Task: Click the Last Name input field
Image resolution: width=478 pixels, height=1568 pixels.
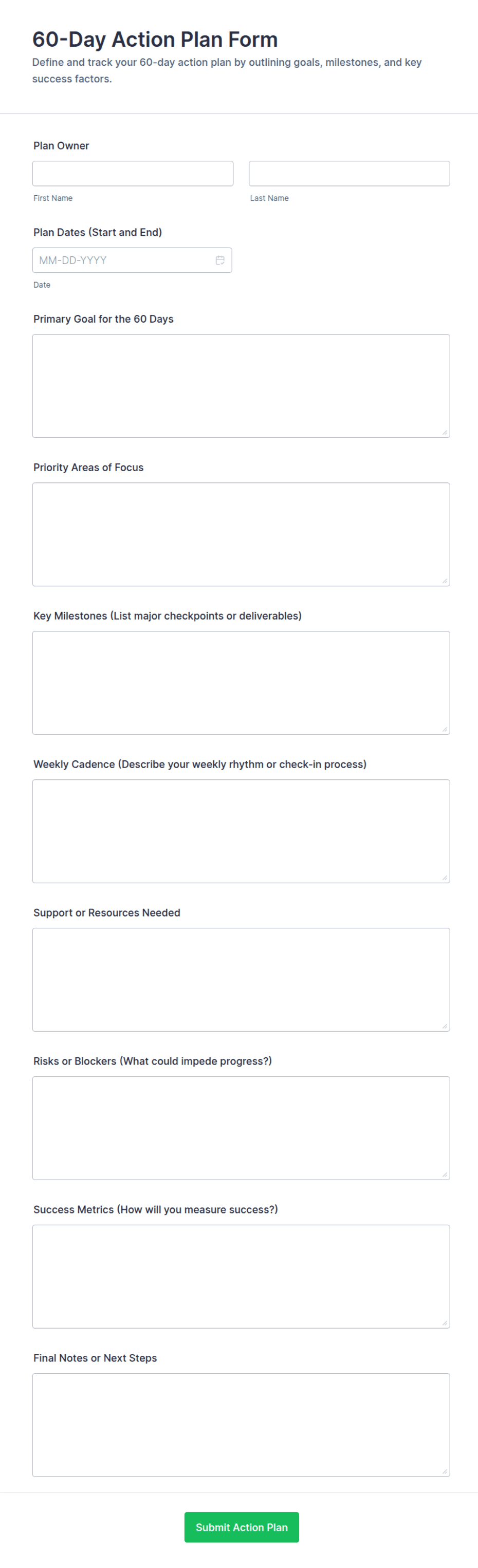Action: point(349,174)
